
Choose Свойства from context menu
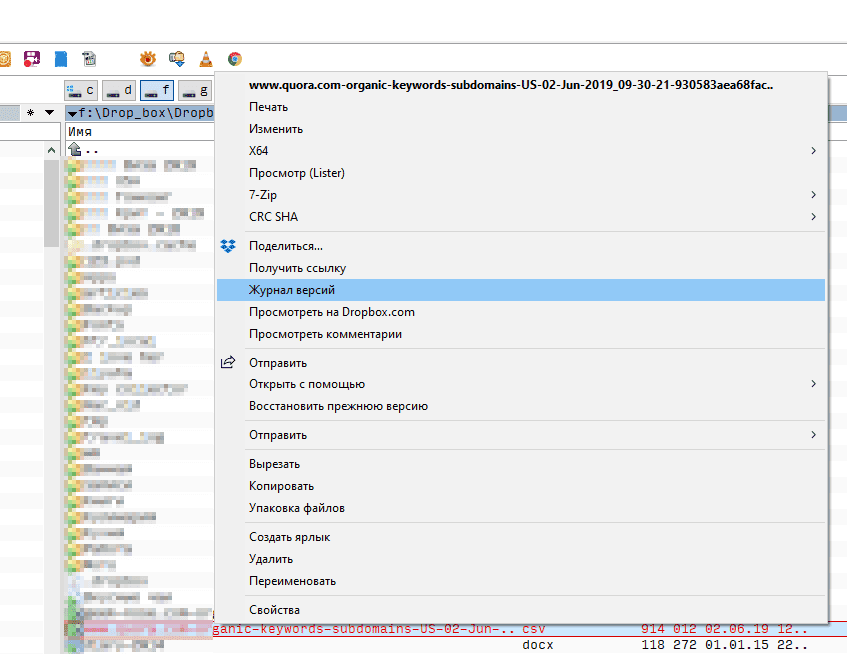tap(274, 610)
